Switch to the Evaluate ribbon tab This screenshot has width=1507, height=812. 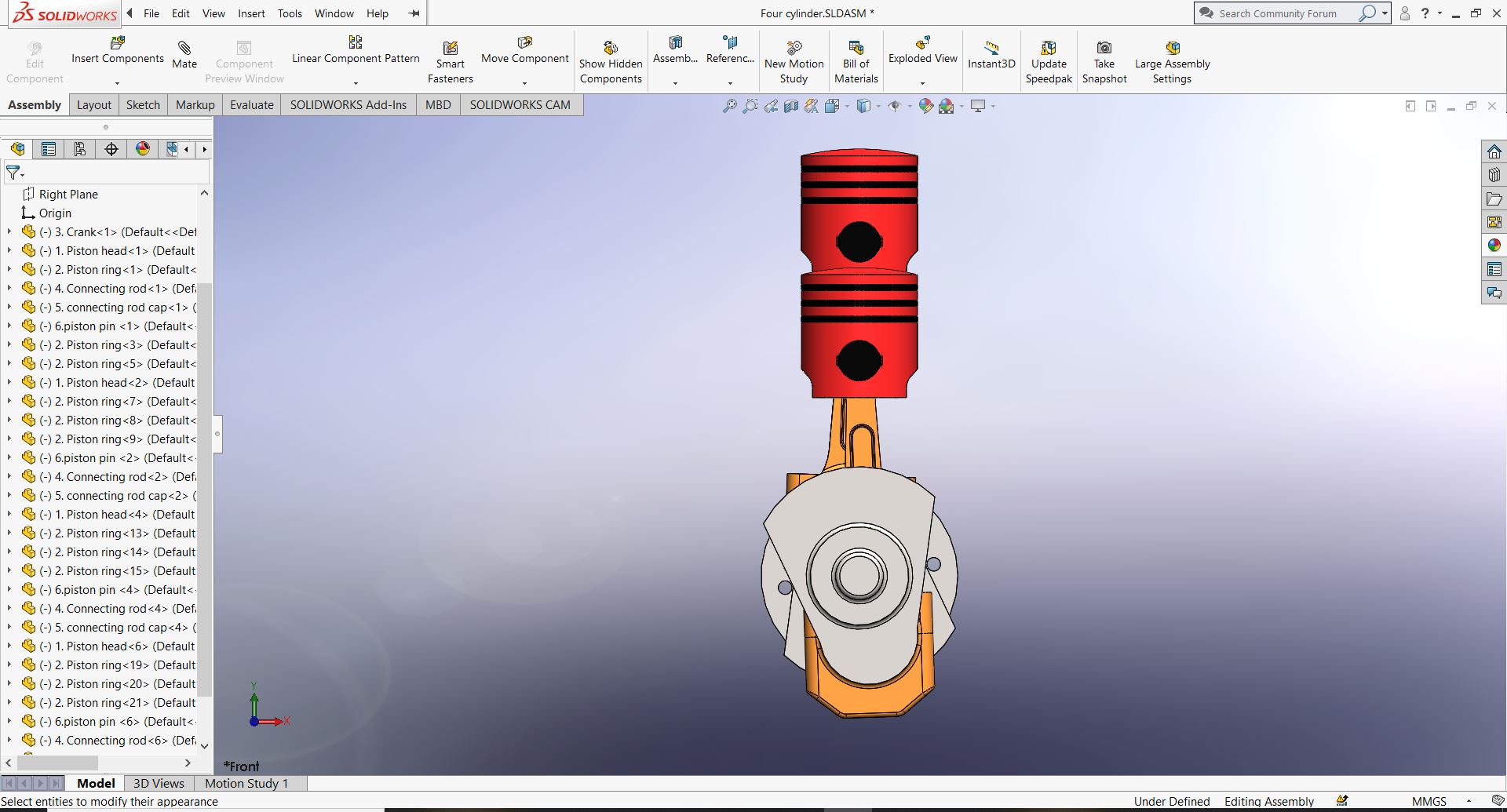(x=251, y=105)
